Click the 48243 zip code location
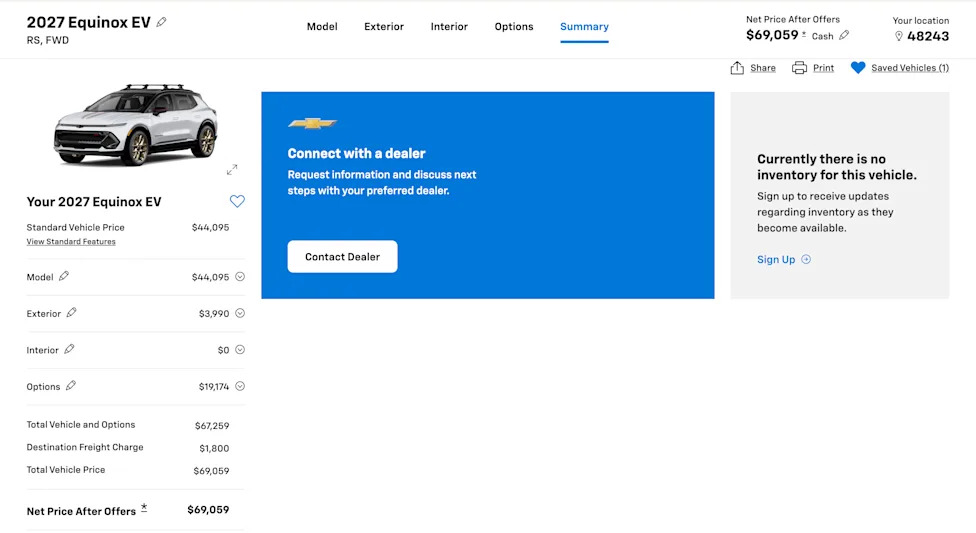The image size is (976, 533). point(928,36)
